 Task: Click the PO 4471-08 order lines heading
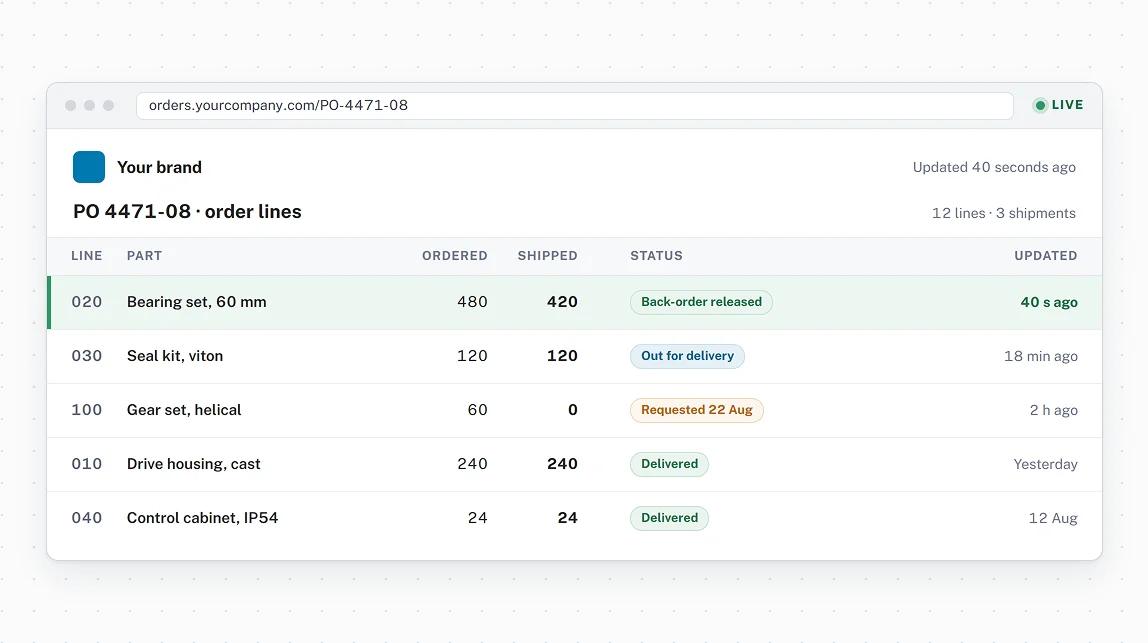(x=187, y=212)
